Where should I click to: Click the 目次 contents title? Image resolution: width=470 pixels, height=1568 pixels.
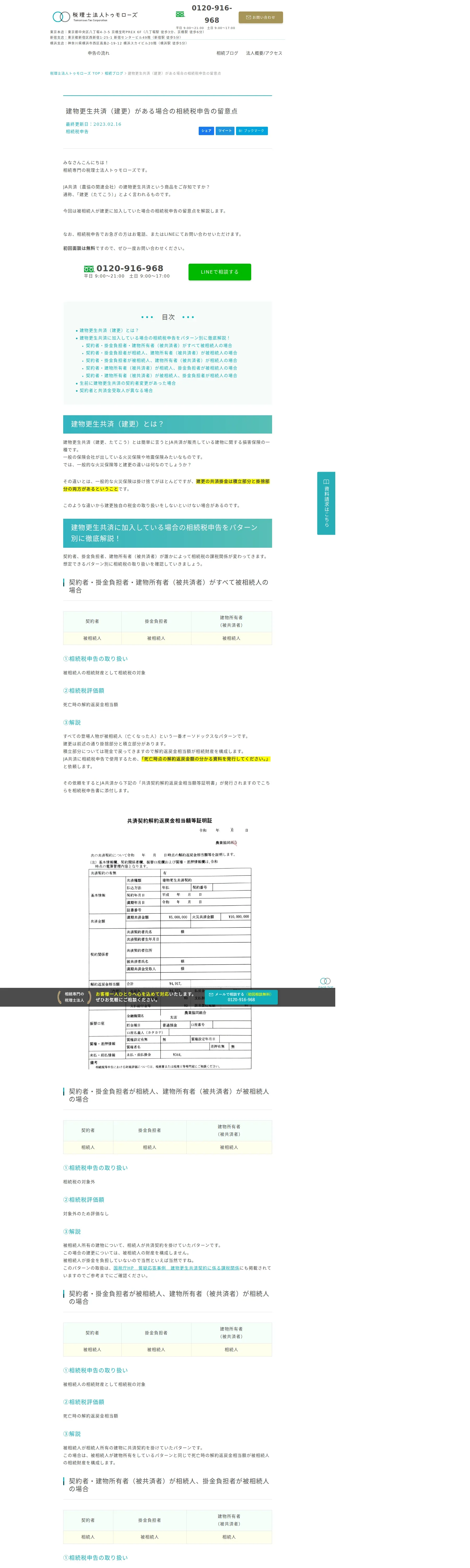pyautogui.click(x=168, y=317)
